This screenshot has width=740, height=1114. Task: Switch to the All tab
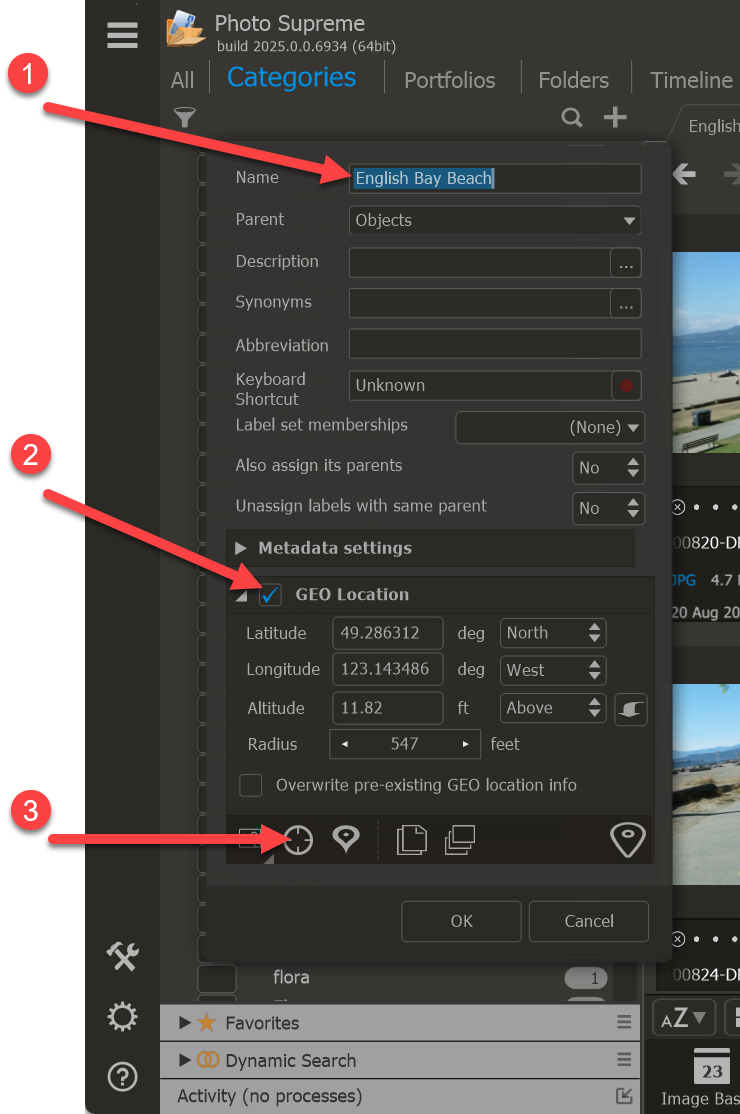(182, 80)
